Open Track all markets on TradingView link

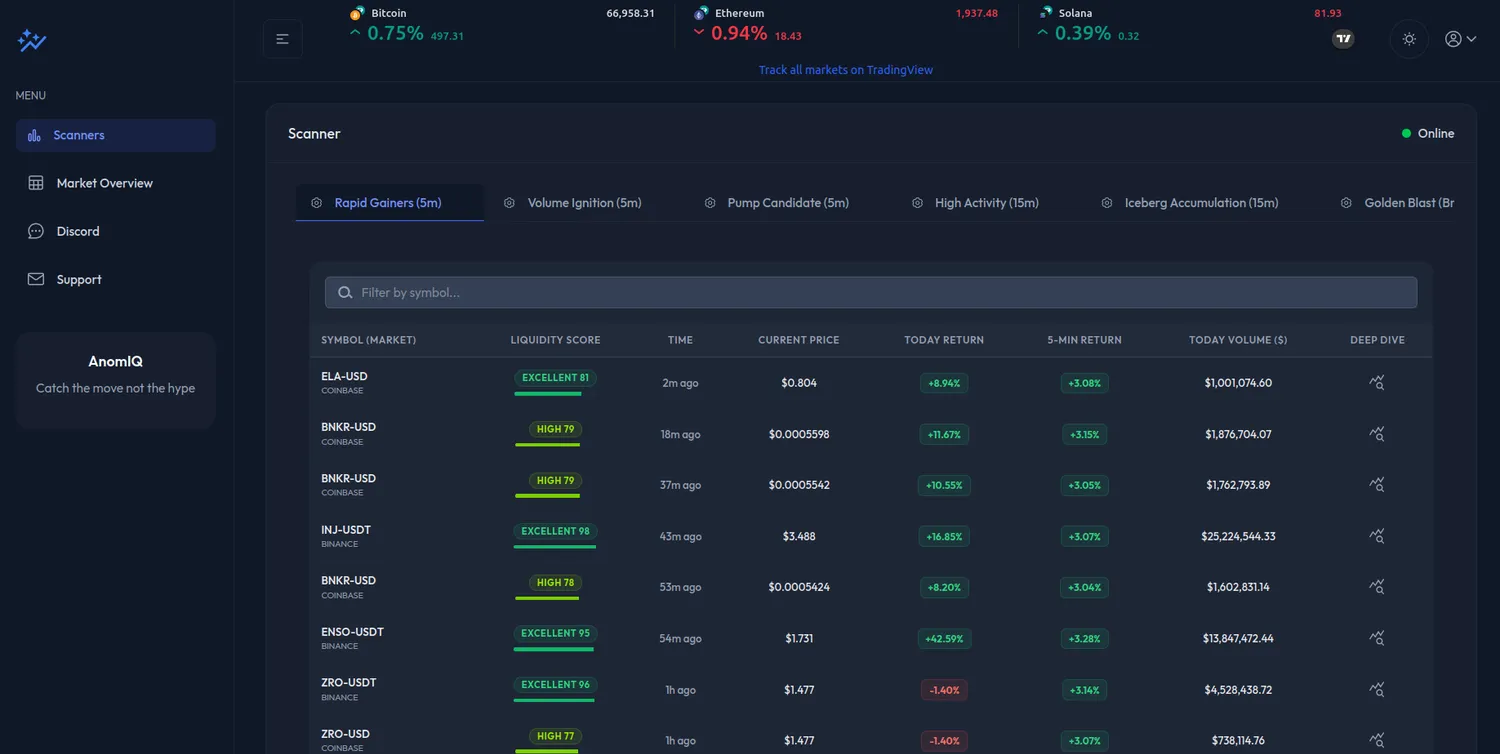[845, 69]
